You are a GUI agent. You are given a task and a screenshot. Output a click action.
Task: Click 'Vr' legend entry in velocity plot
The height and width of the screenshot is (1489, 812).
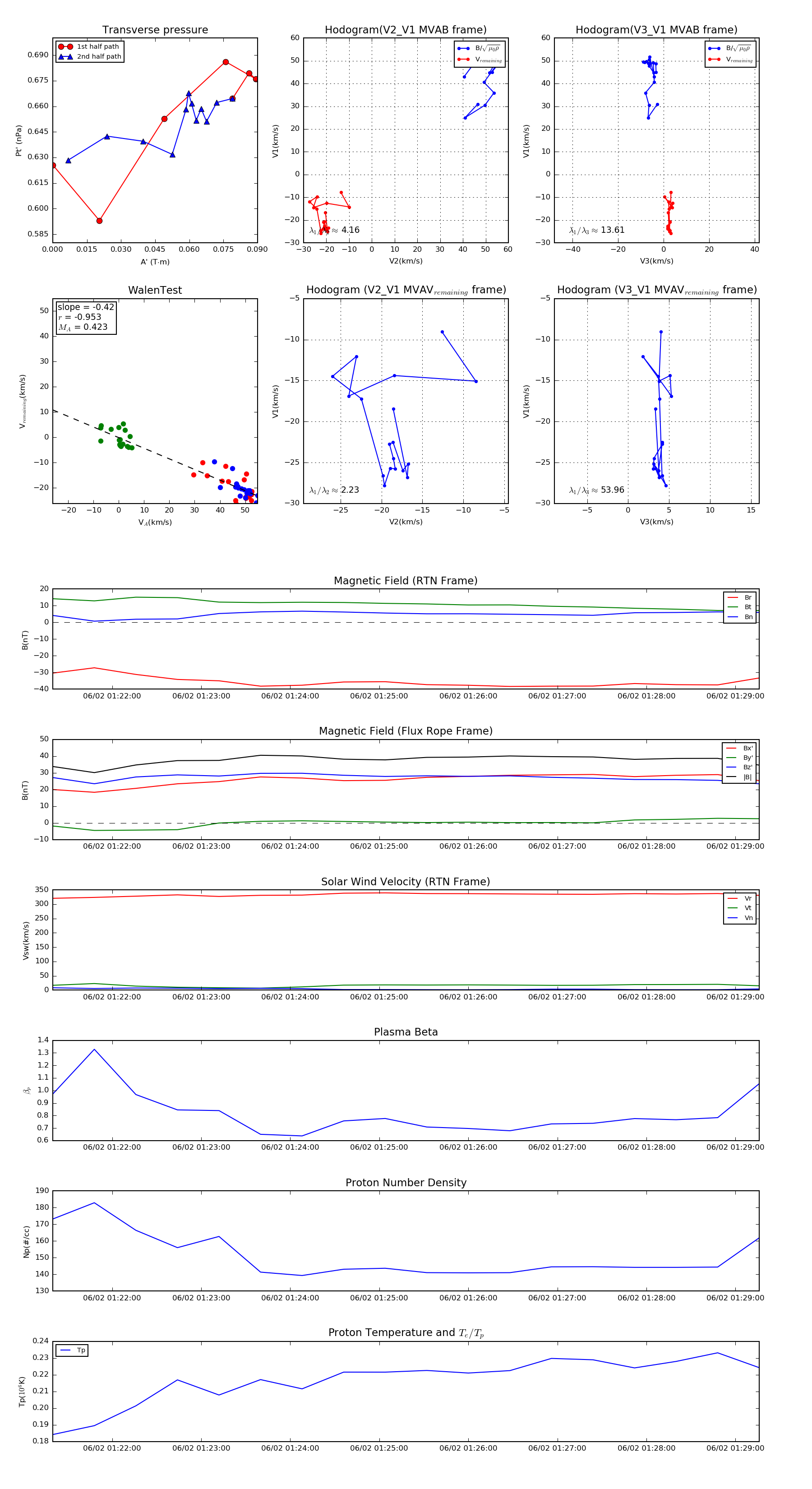(x=740, y=898)
